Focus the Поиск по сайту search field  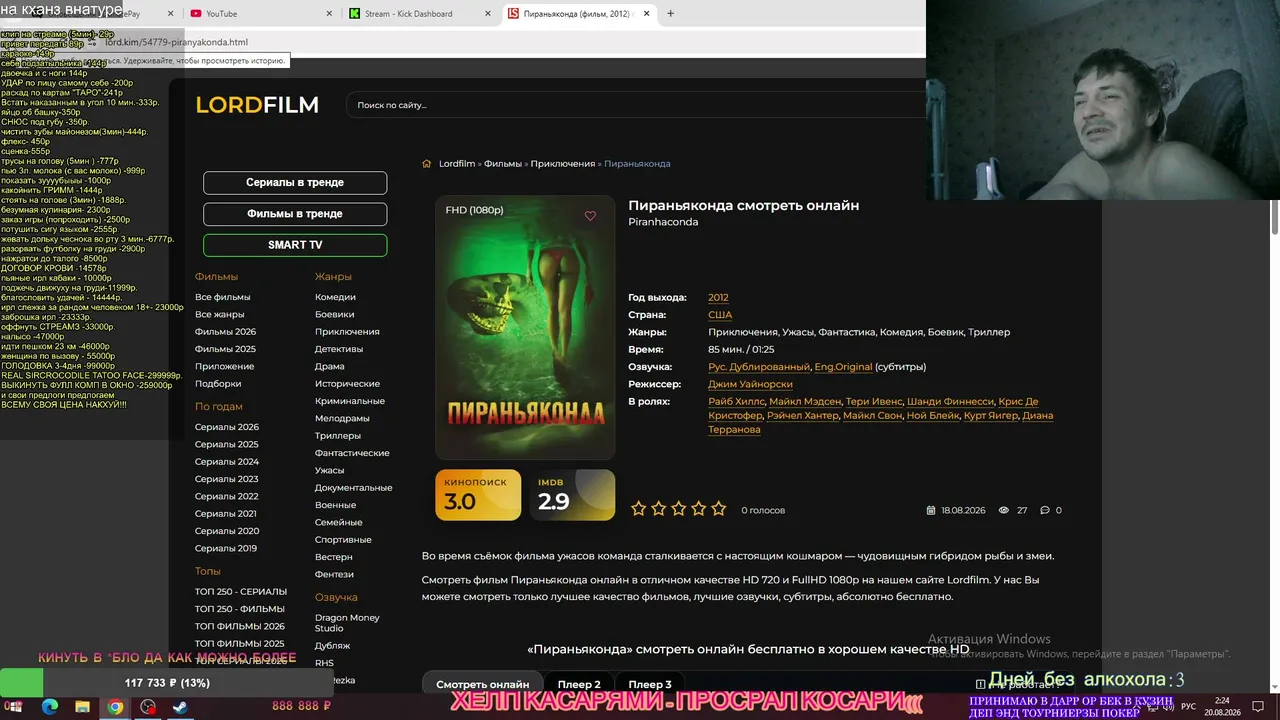636,105
